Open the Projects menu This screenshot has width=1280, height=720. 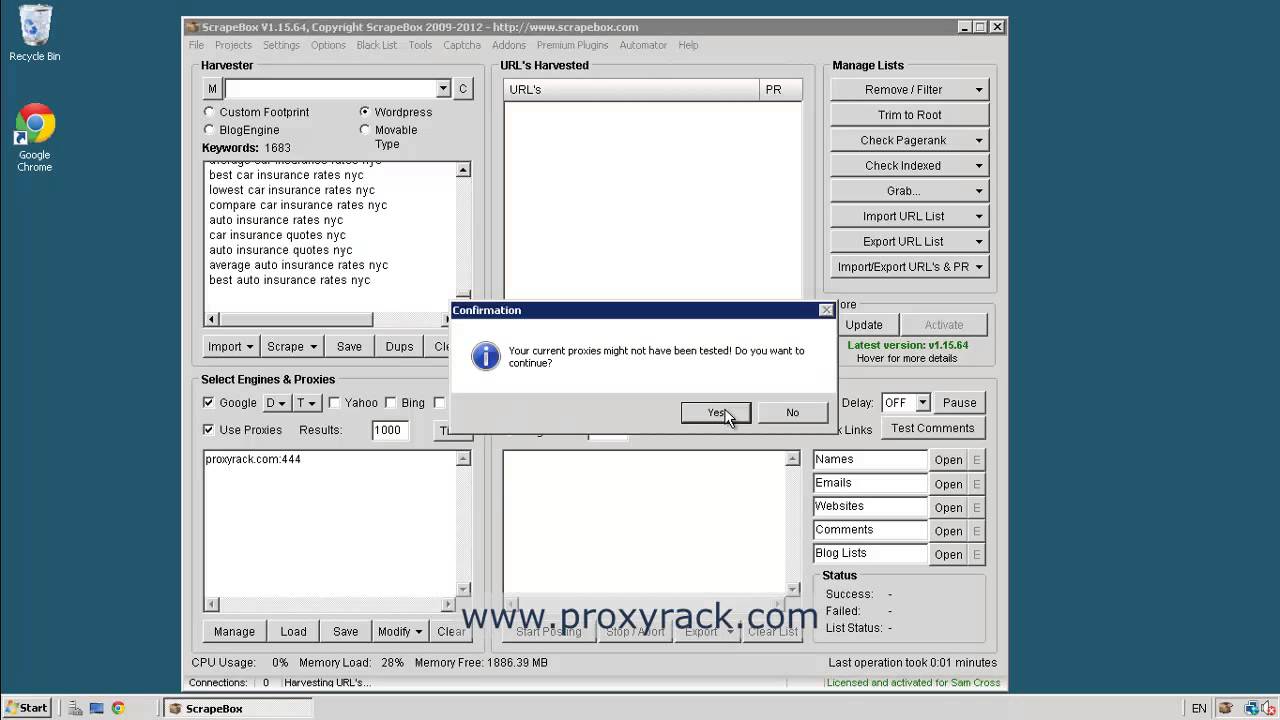[x=233, y=45]
